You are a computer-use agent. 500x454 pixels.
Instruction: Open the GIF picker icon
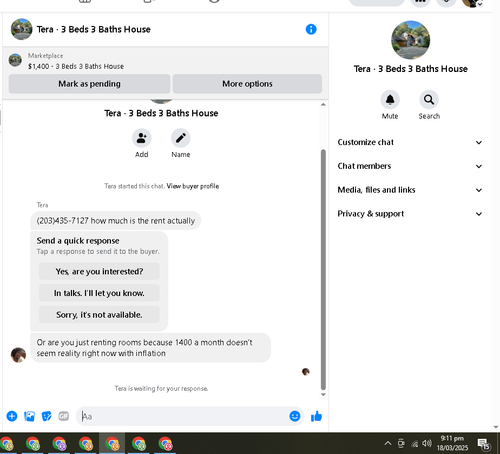click(x=64, y=416)
